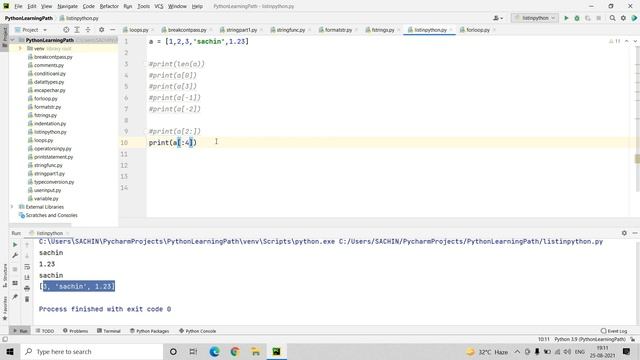The width and height of the screenshot is (640, 360).
Task: Click PyCharm icon in taskbar
Action: (x=276, y=351)
